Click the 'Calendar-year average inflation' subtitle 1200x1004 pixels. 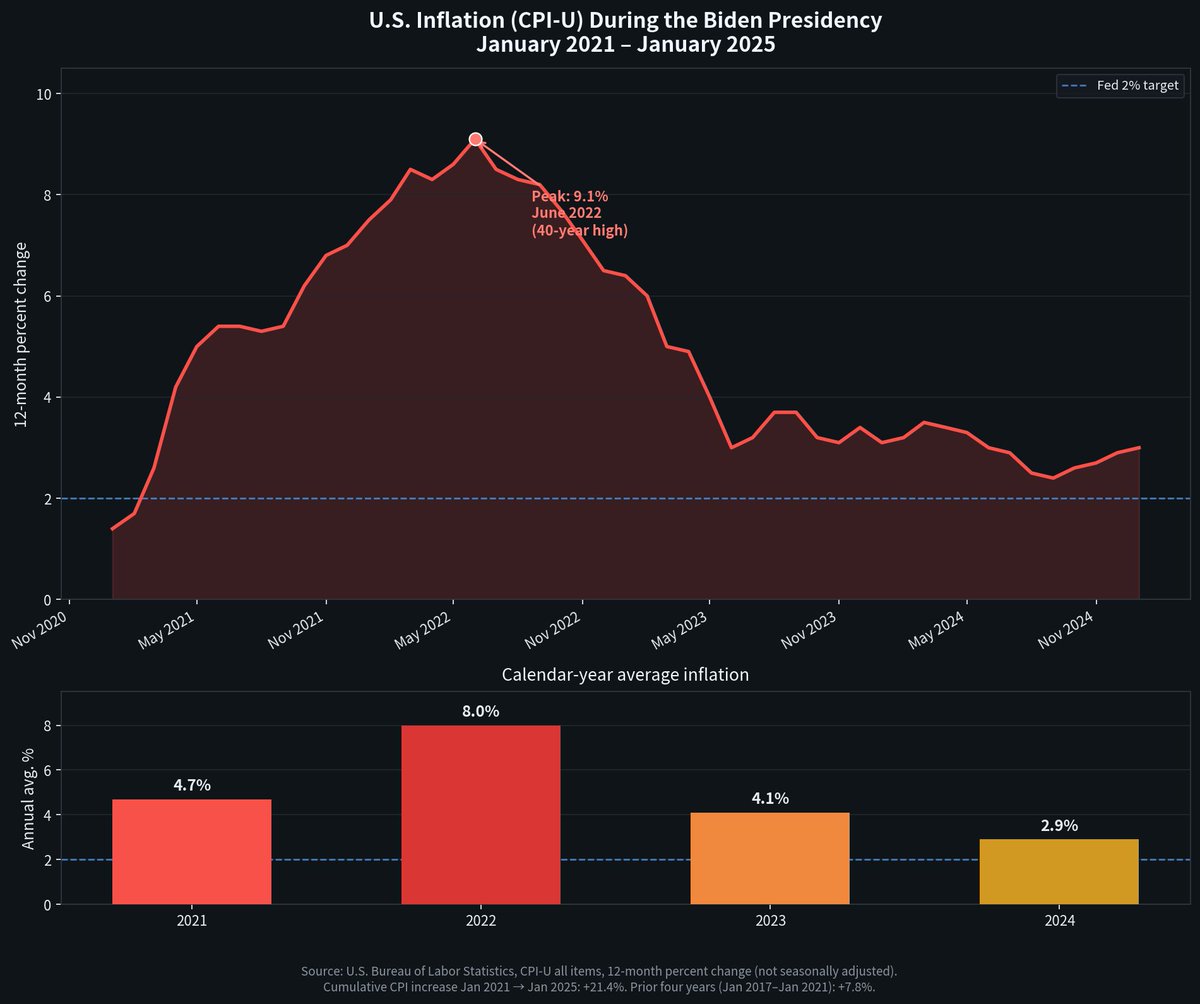coord(625,675)
